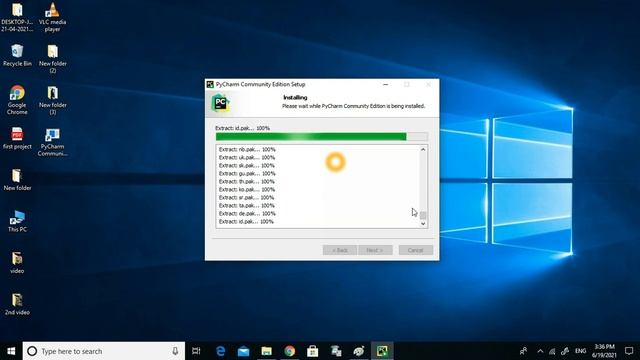Select the 'Extract: ko.pak... 100%' log line
Image resolution: width=640 pixels, height=360 pixels.
pos(247,189)
